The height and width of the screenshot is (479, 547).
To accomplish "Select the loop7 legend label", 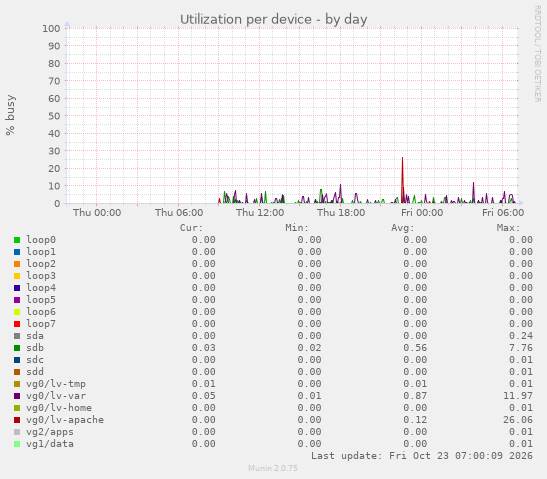I will [41, 324].
